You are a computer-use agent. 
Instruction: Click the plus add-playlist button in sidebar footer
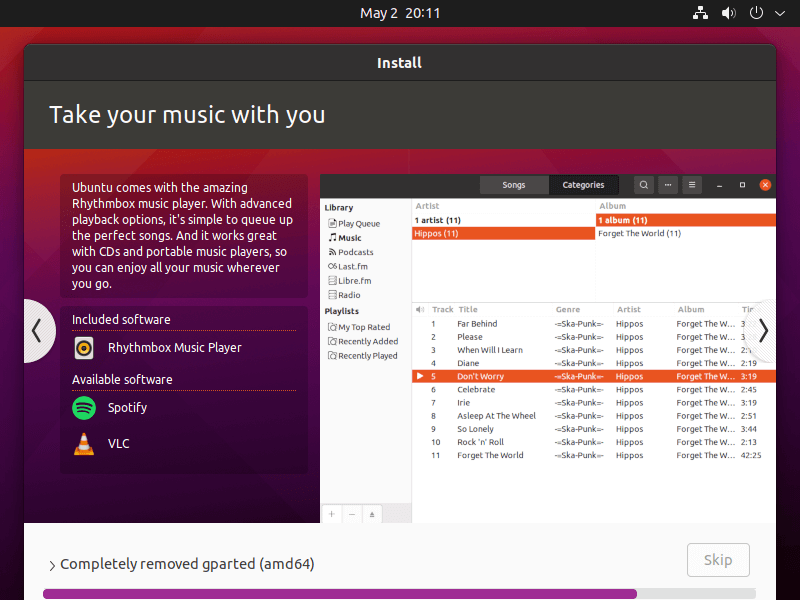(332, 514)
